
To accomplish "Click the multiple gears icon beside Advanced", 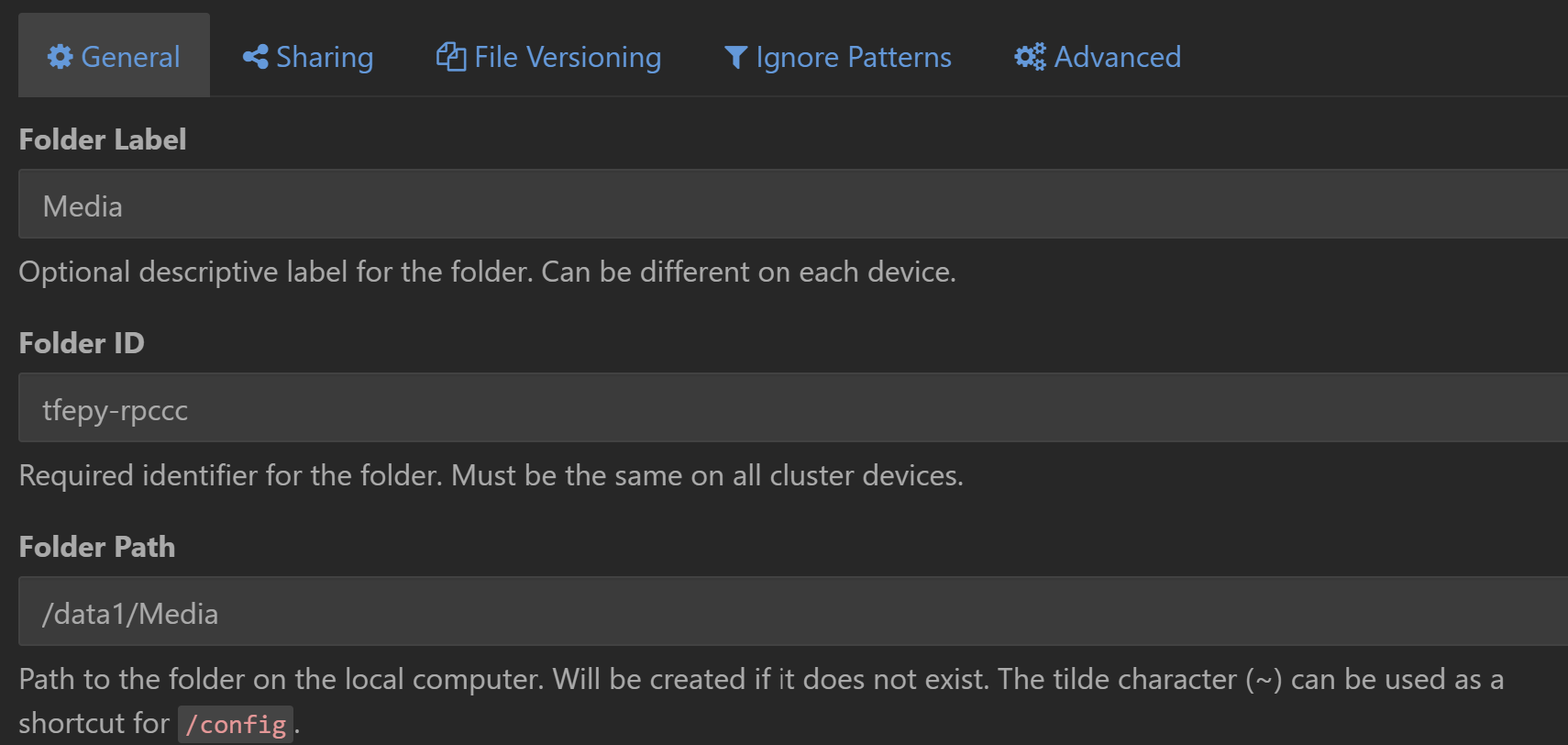I will click(1030, 57).
